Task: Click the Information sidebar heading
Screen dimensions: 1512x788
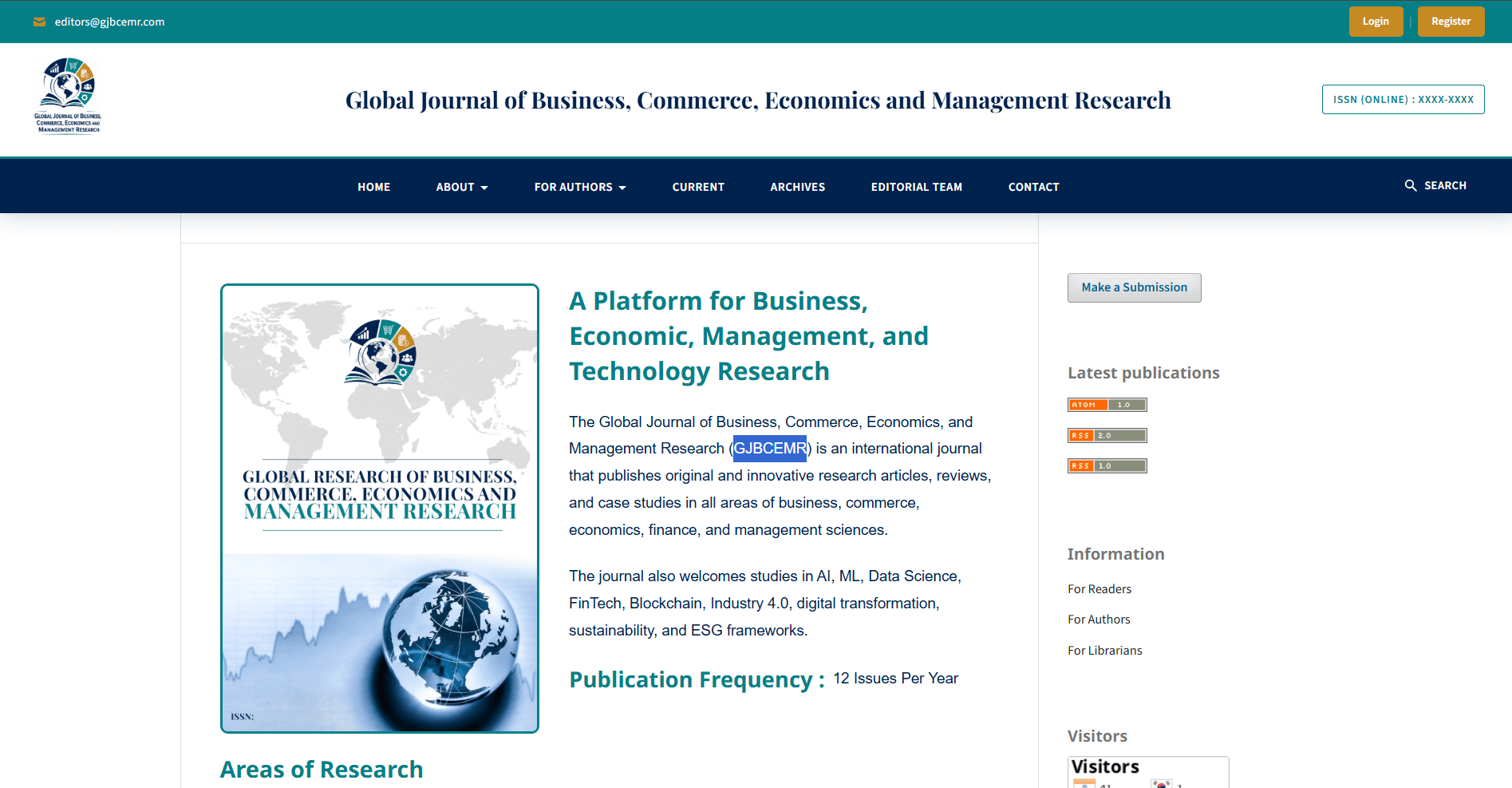Action: click(x=1115, y=554)
